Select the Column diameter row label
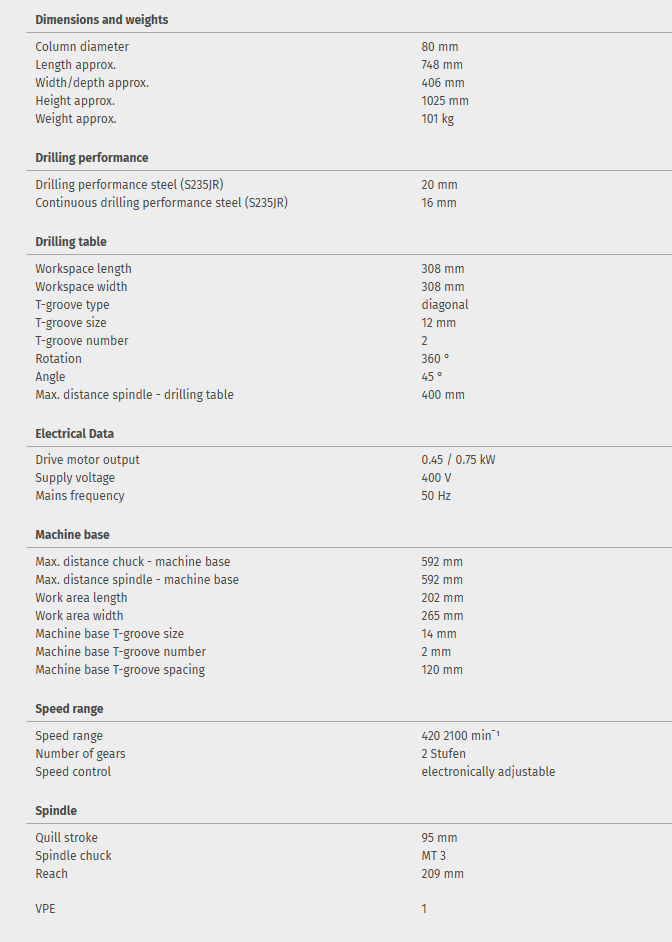This screenshot has height=942, width=672. (x=82, y=47)
